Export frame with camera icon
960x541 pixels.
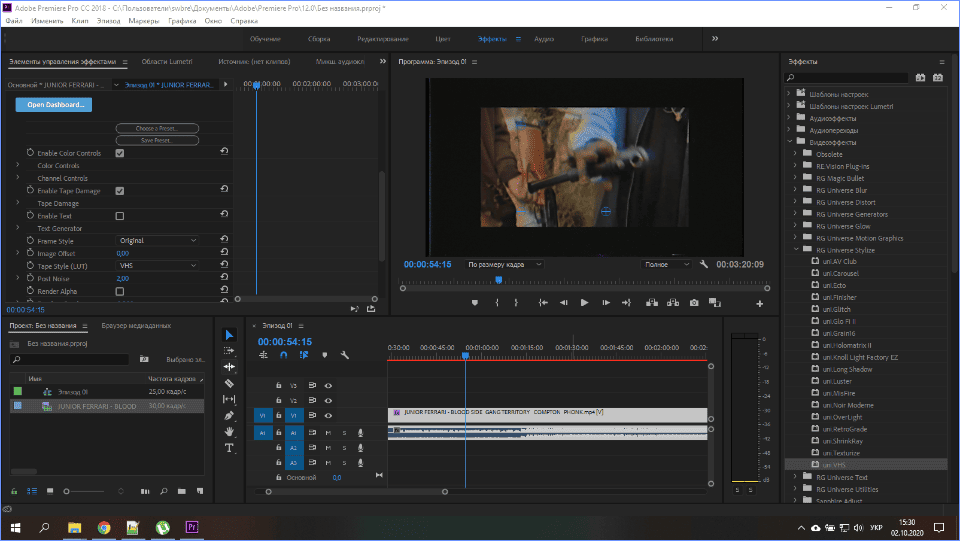[694, 303]
